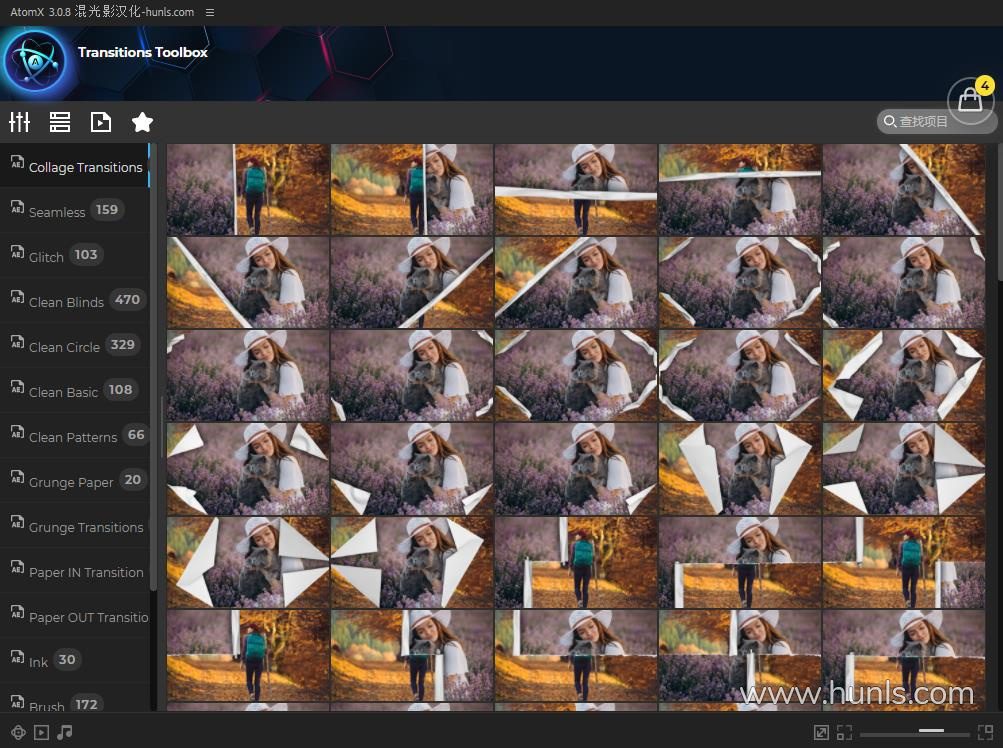Select the Glitch category
The image size is (1003, 748).
pyautogui.click(x=74, y=256)
